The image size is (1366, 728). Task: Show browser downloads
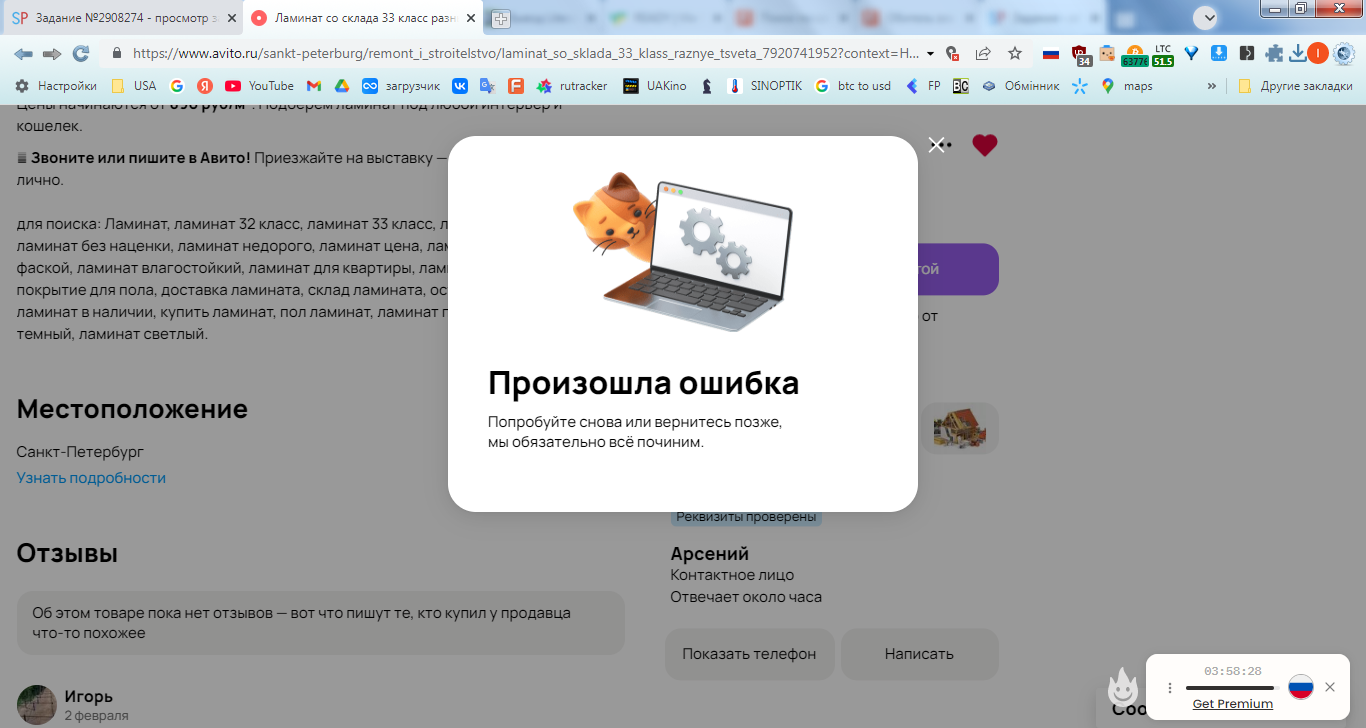click(x=1297, y=53)
